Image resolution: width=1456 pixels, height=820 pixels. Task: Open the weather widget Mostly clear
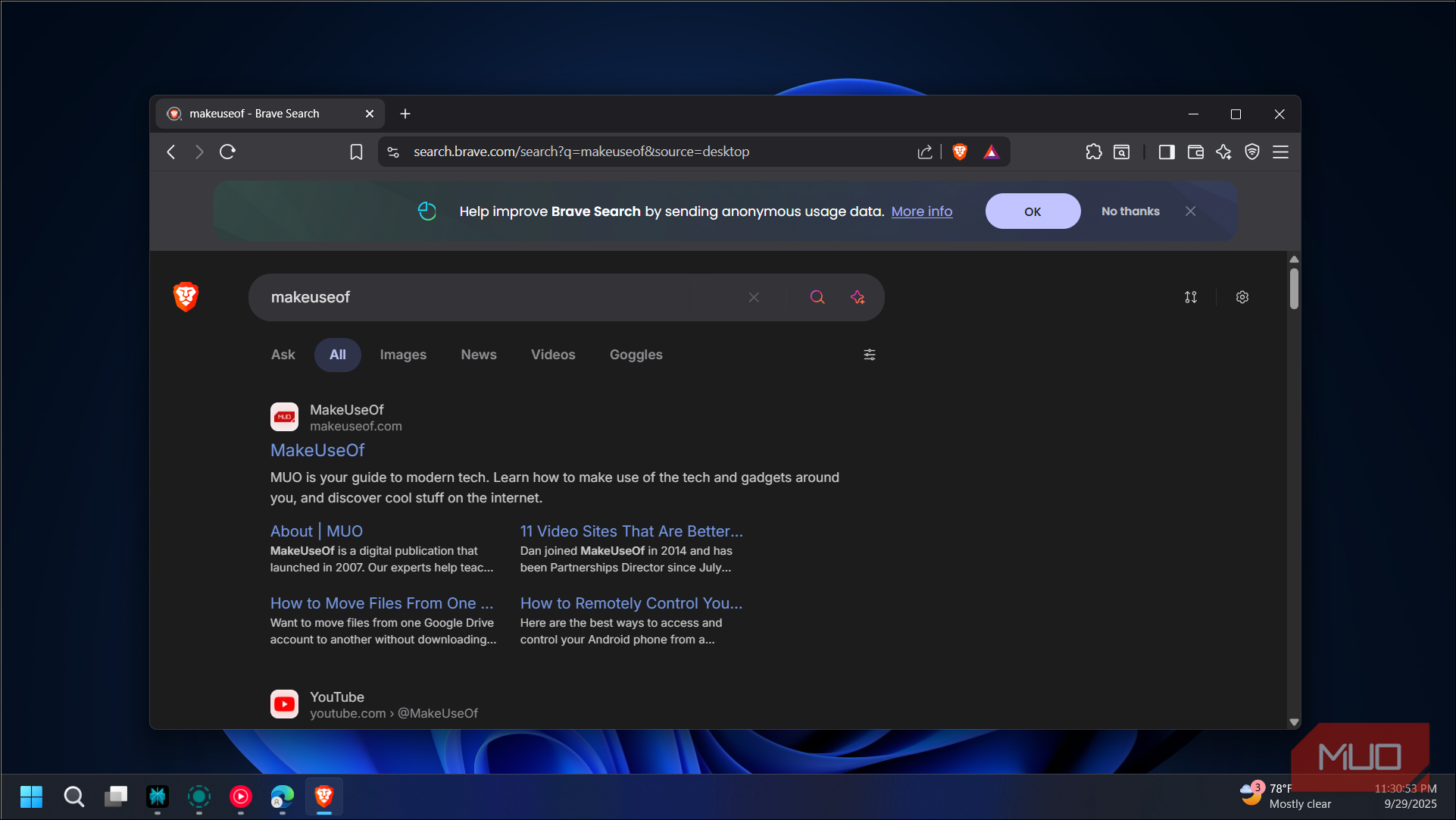(1286, 796)
